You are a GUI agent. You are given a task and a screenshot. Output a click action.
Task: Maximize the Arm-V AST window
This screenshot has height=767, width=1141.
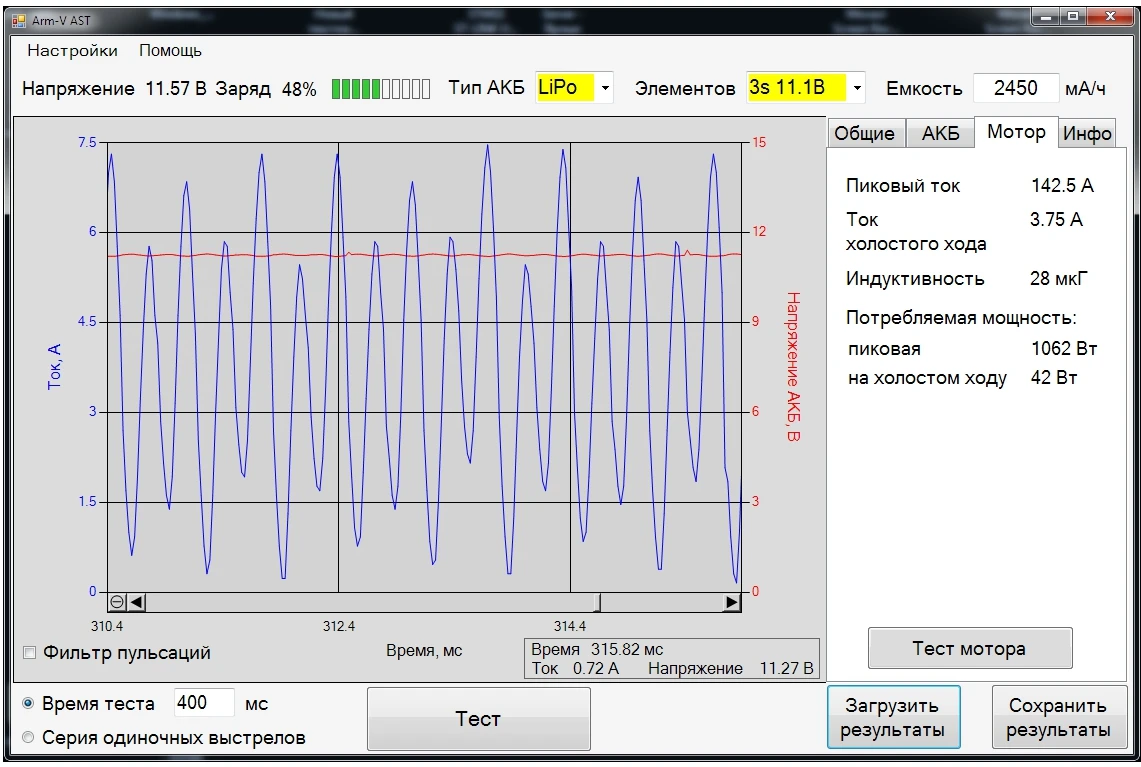click(x=1073, y=17)
